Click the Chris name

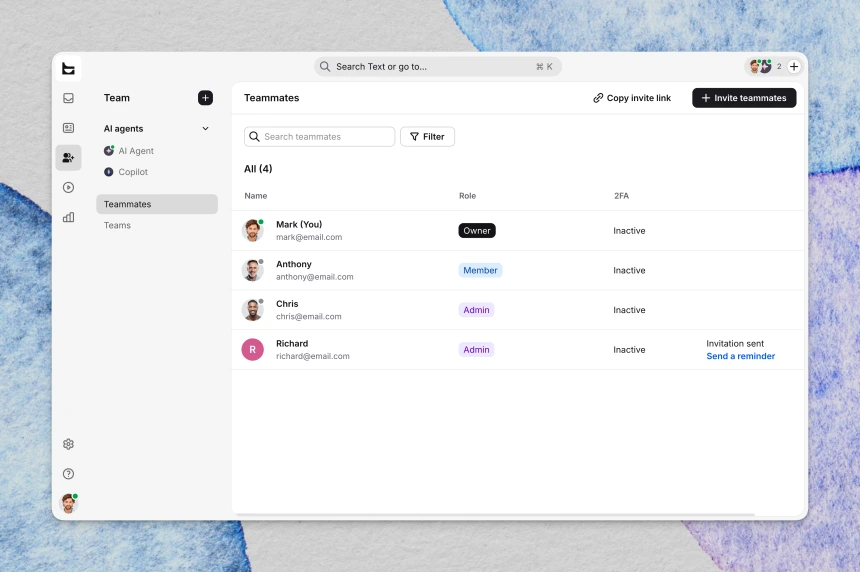tap(287, 304)
